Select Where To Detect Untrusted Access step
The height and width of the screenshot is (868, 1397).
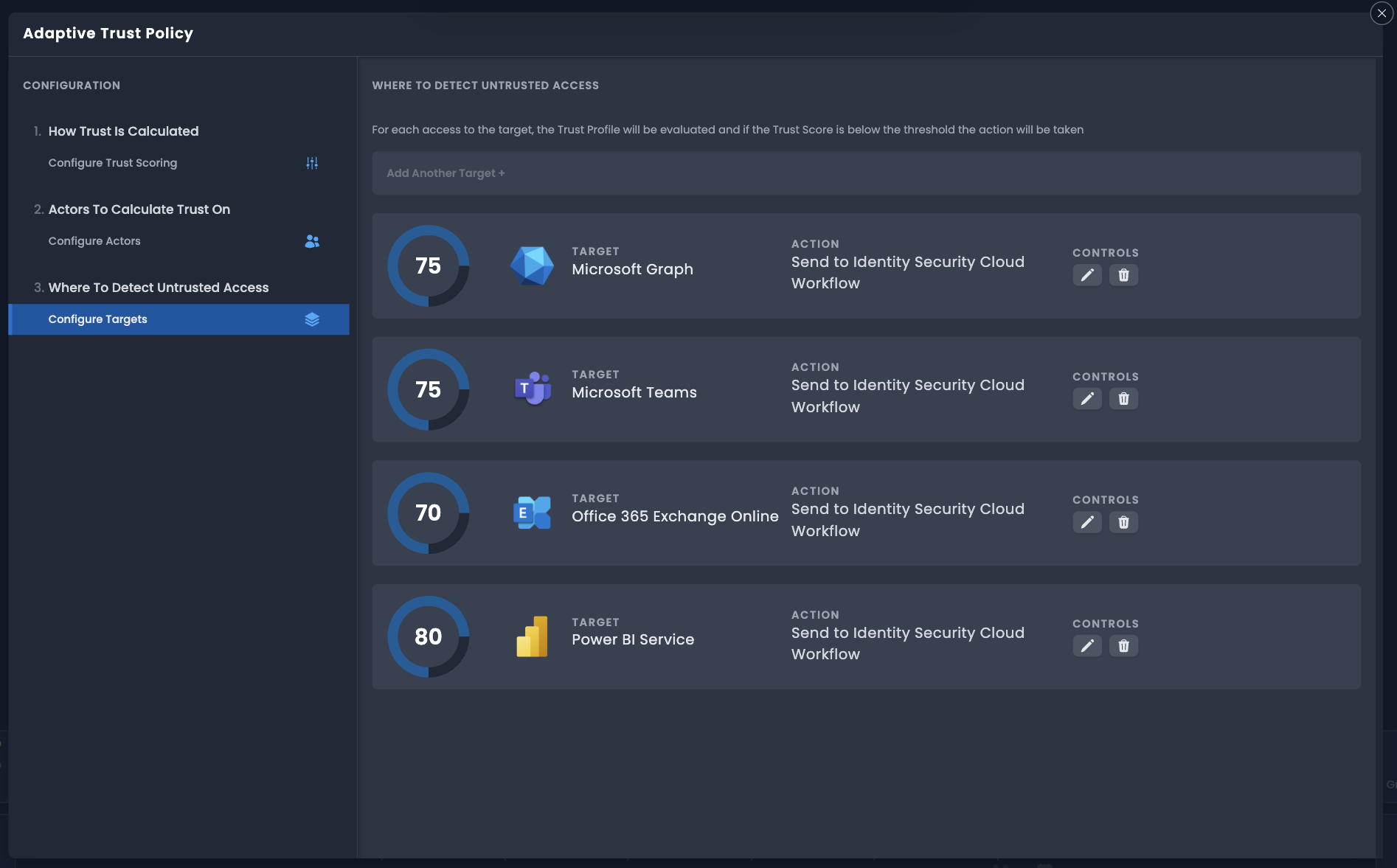pos(159,288)
